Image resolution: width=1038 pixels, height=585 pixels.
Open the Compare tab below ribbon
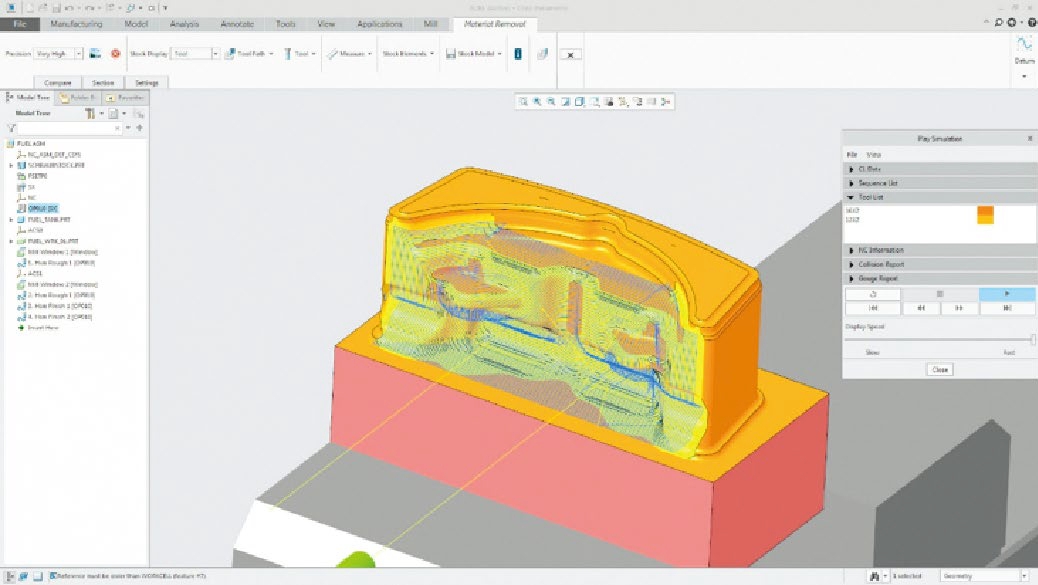pyautogui.click(x=58, y=83)
